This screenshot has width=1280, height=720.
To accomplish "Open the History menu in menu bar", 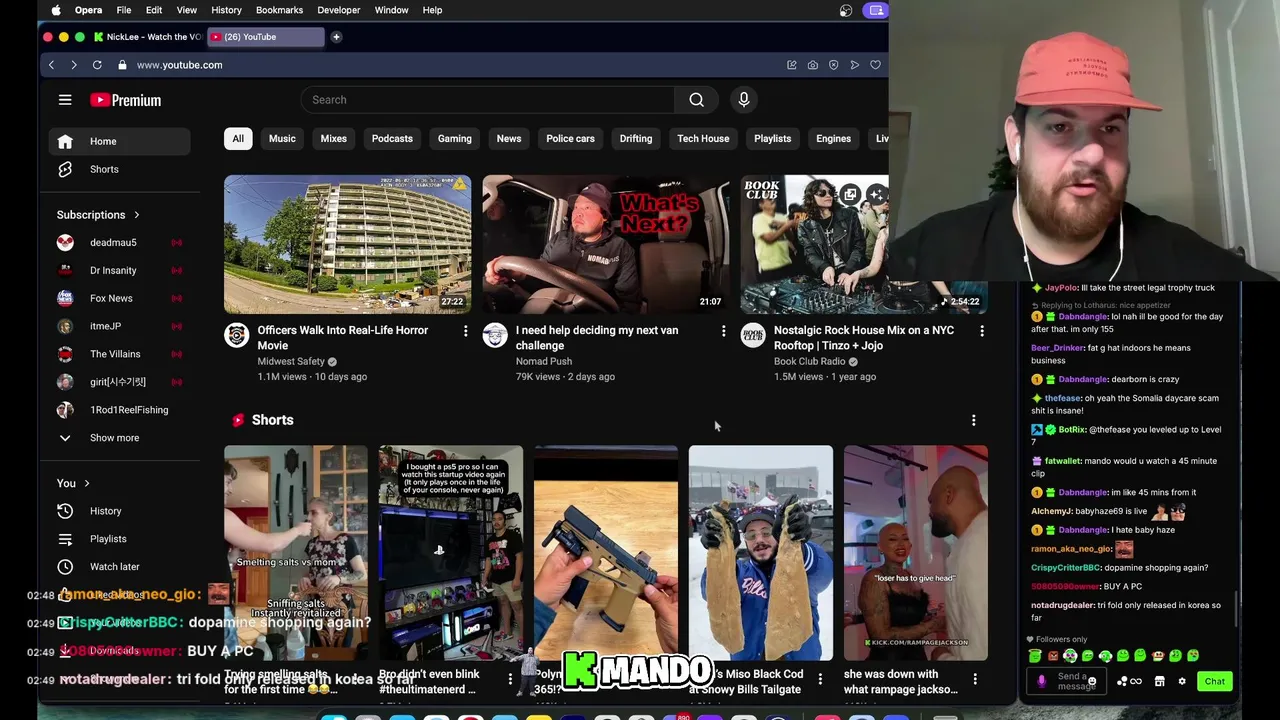I will pos(226,10).
